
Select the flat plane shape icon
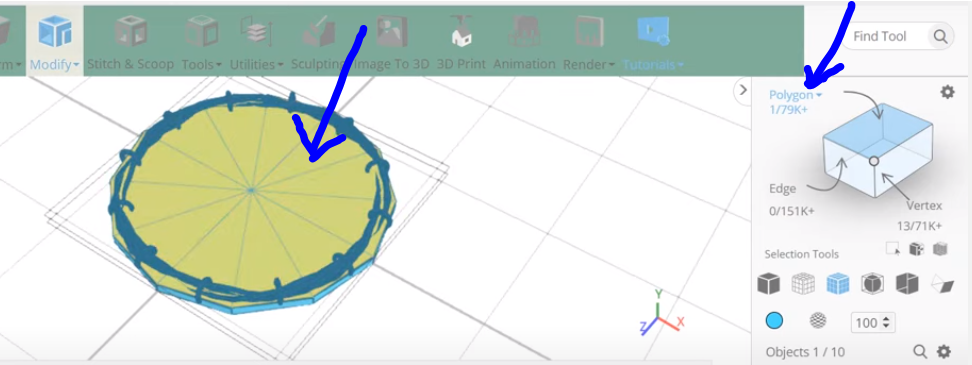(942, 284)
